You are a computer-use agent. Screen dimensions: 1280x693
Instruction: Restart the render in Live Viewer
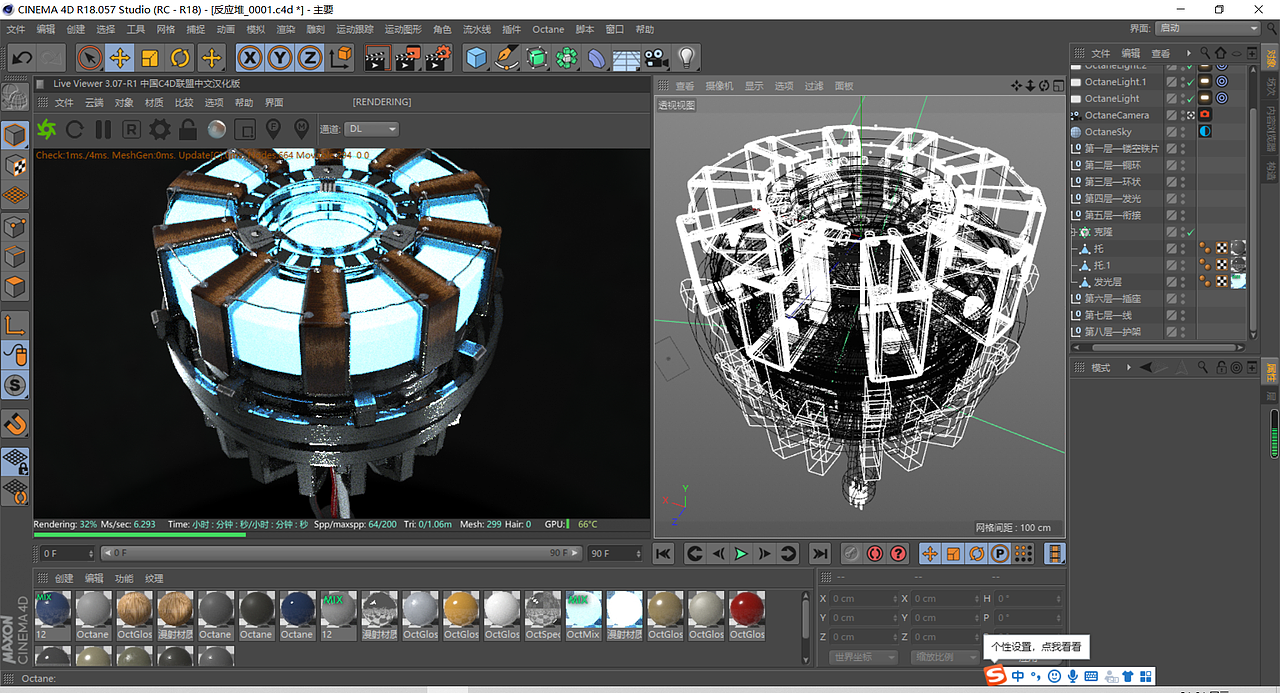point(75,129)
